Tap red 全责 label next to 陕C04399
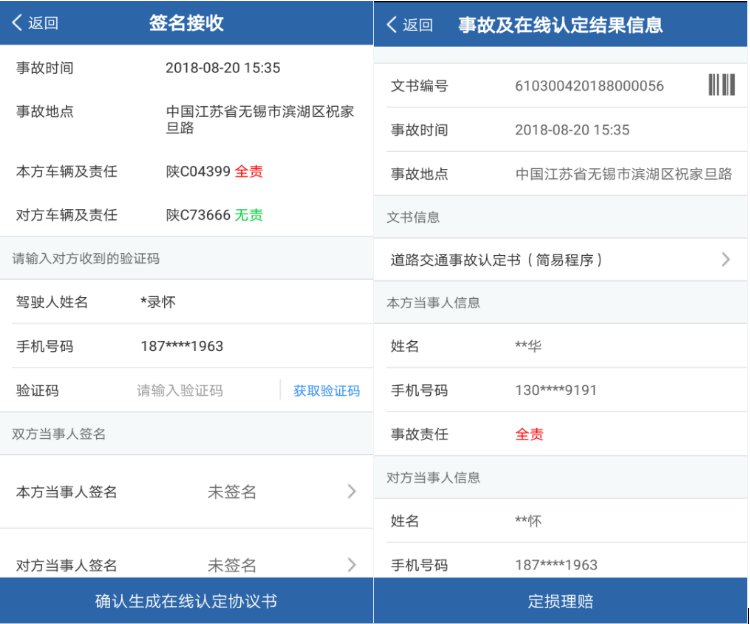The height and width of the screenshot is (624, 750). pyautogui.click(x=249, y=172)
